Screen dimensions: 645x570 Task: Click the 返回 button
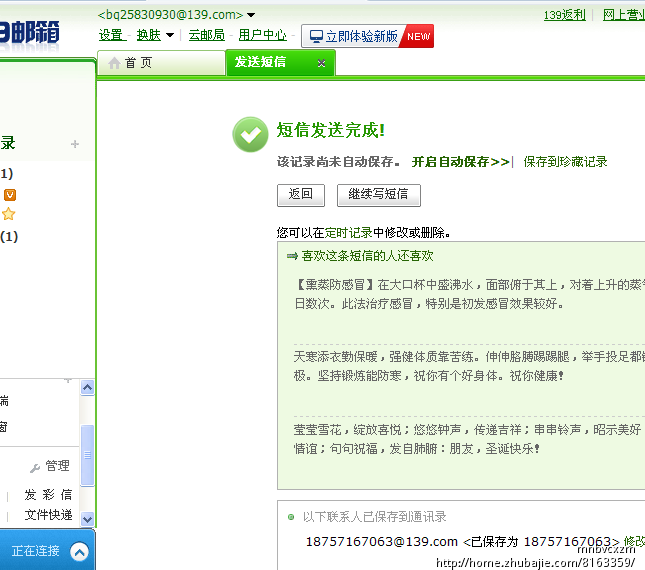[301, 195]
